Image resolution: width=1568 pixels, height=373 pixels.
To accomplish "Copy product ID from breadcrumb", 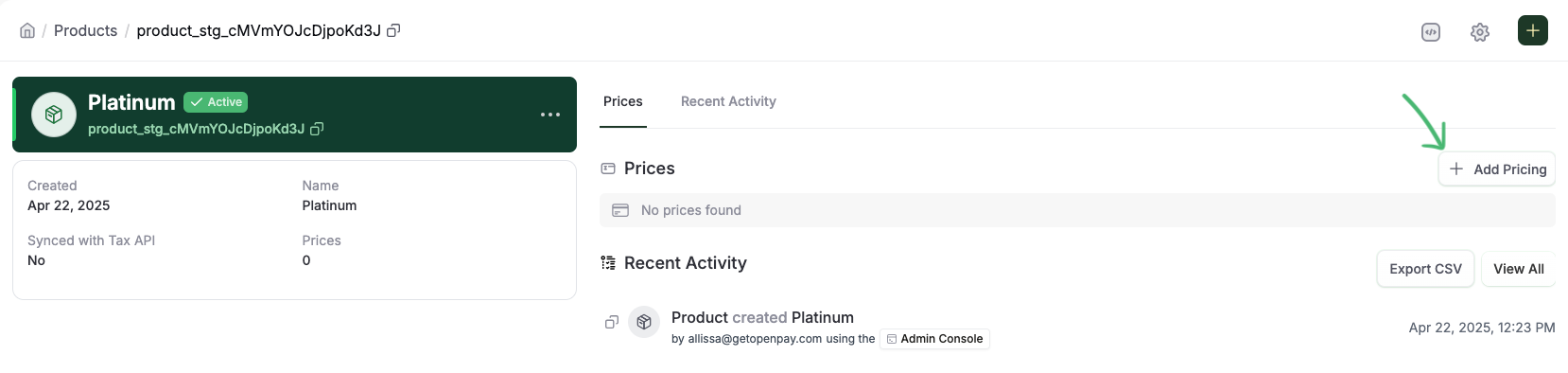I will pyautogui.click(x=393, y=30).
